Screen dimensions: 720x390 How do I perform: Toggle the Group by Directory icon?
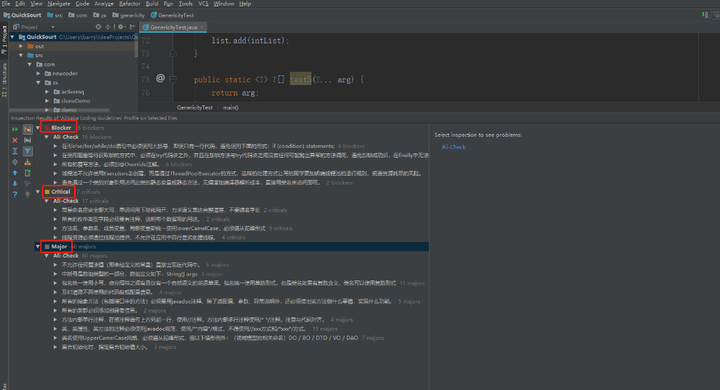click(x=28, y=140)
